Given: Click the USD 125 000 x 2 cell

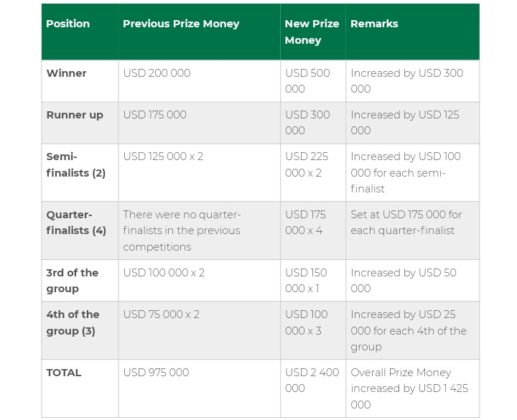Looking at the screenshot, I should coord(163,156).
